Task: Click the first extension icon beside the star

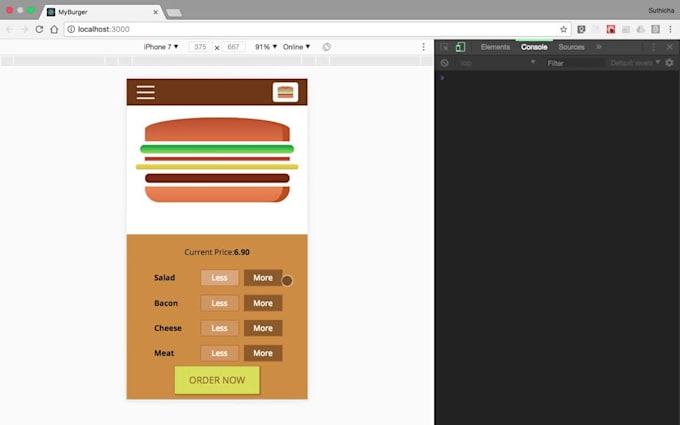Action: [x=581, y=29]
